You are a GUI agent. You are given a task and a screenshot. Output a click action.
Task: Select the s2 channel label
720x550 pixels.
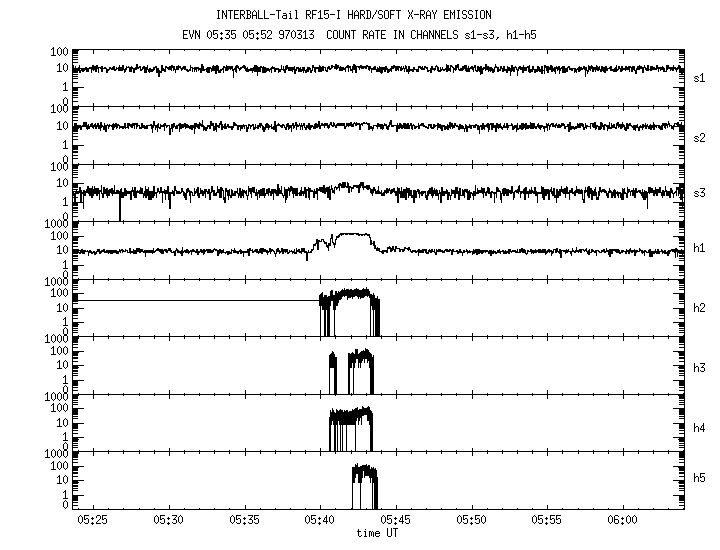pyautogui.click(x=700, y=136)
